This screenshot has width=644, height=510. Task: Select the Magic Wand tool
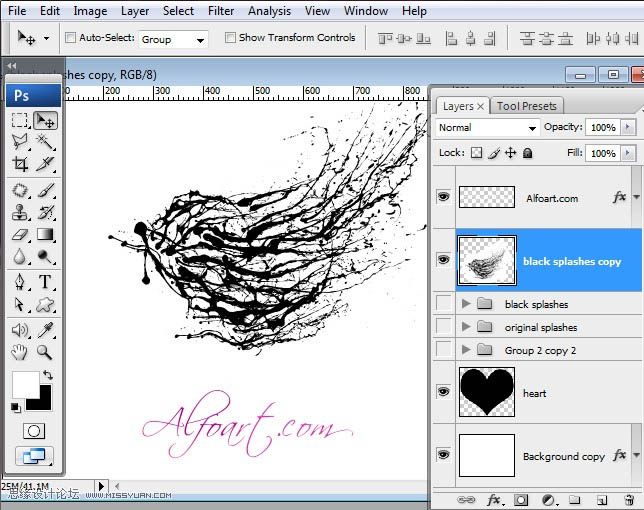(46, 143)
